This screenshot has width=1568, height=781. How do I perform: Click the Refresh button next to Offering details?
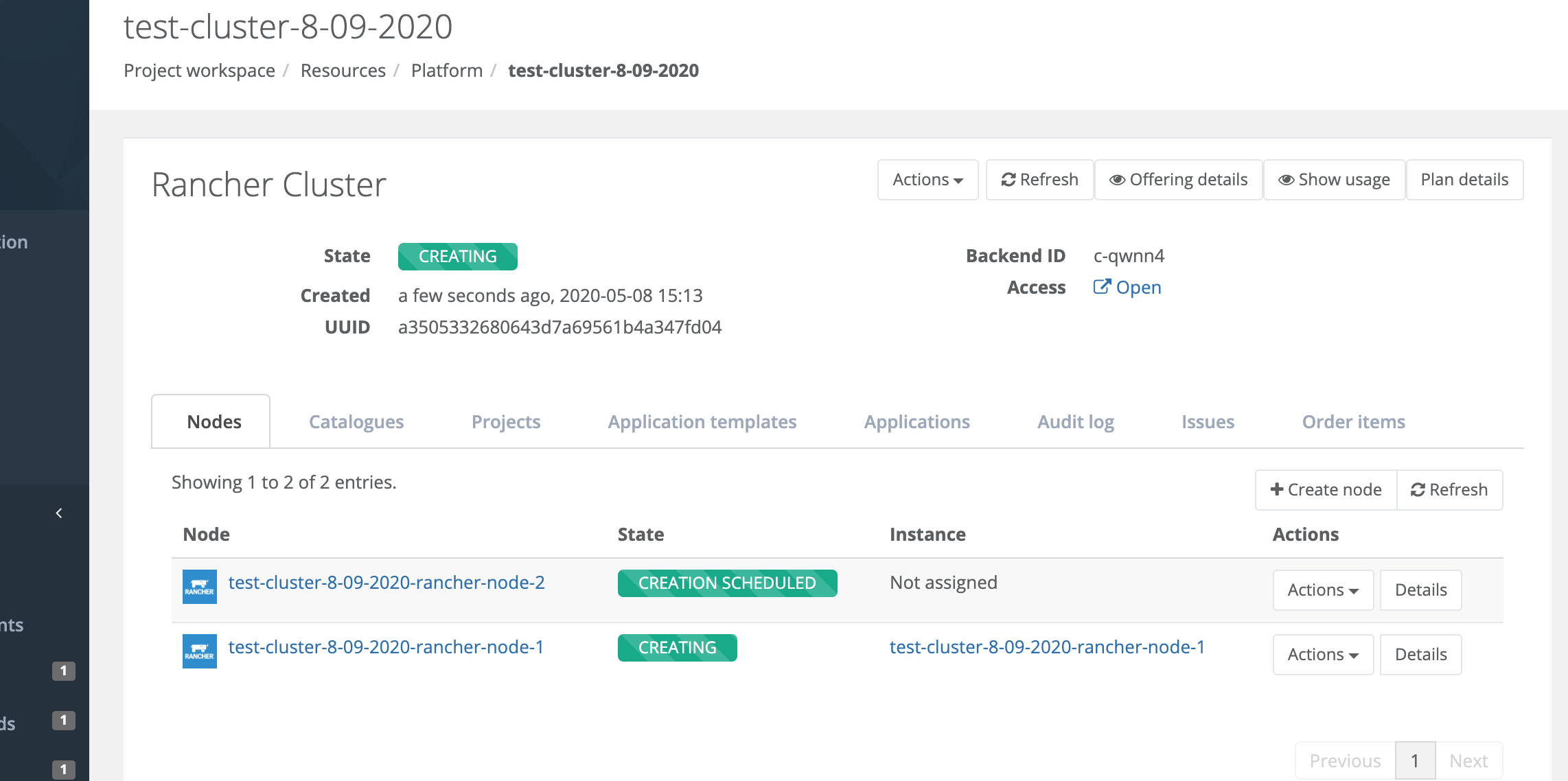(1039, 180)
